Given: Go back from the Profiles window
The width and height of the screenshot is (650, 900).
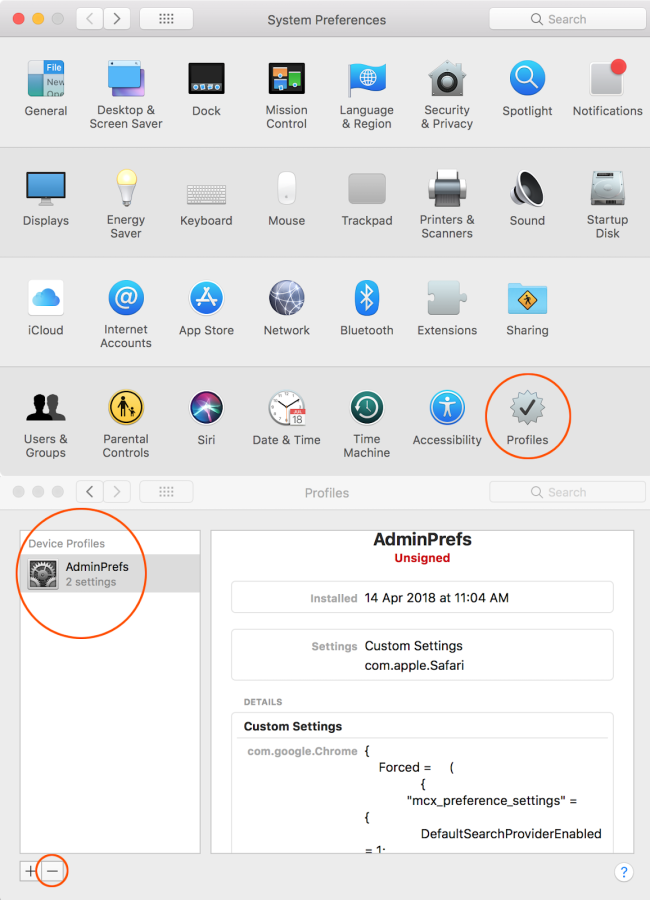Looking at the screenshot, I should [x=90, y=492].
